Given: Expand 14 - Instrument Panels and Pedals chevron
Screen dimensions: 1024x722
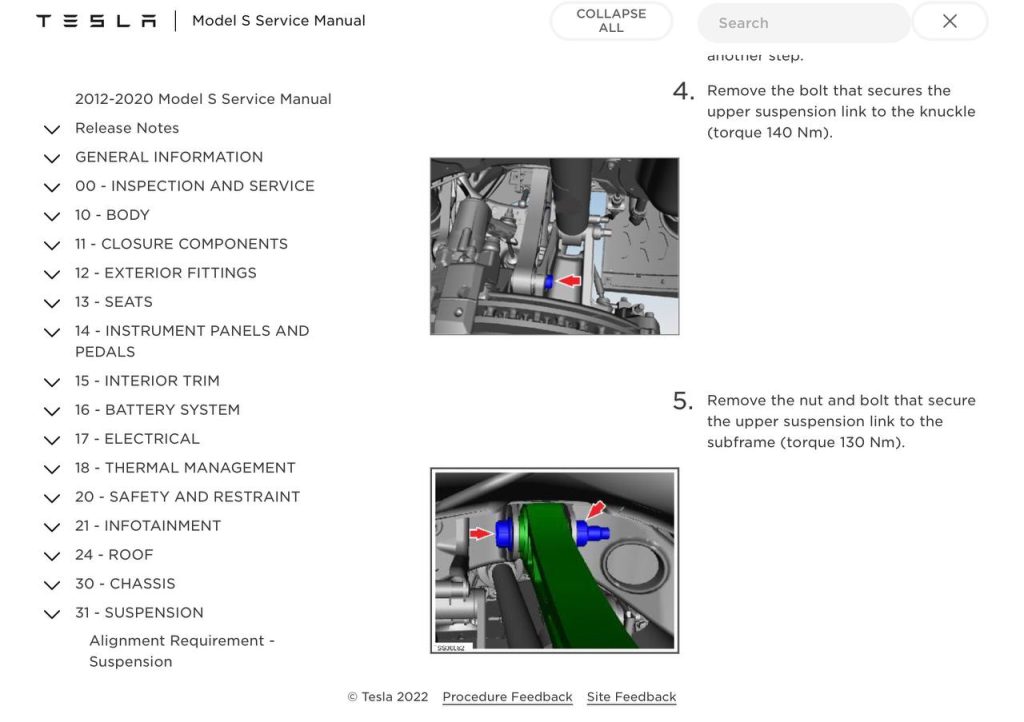Looking at the screenshot, I should (x=52, y=332).
